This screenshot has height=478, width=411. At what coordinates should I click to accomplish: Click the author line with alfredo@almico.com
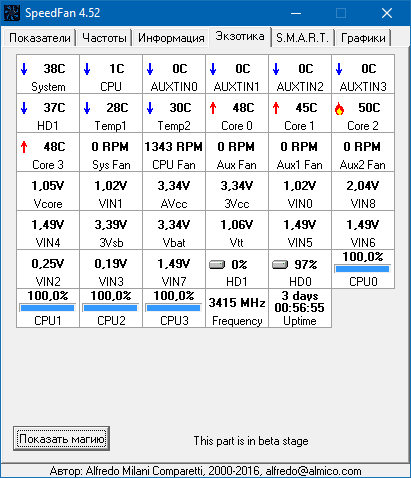[205, 471]
